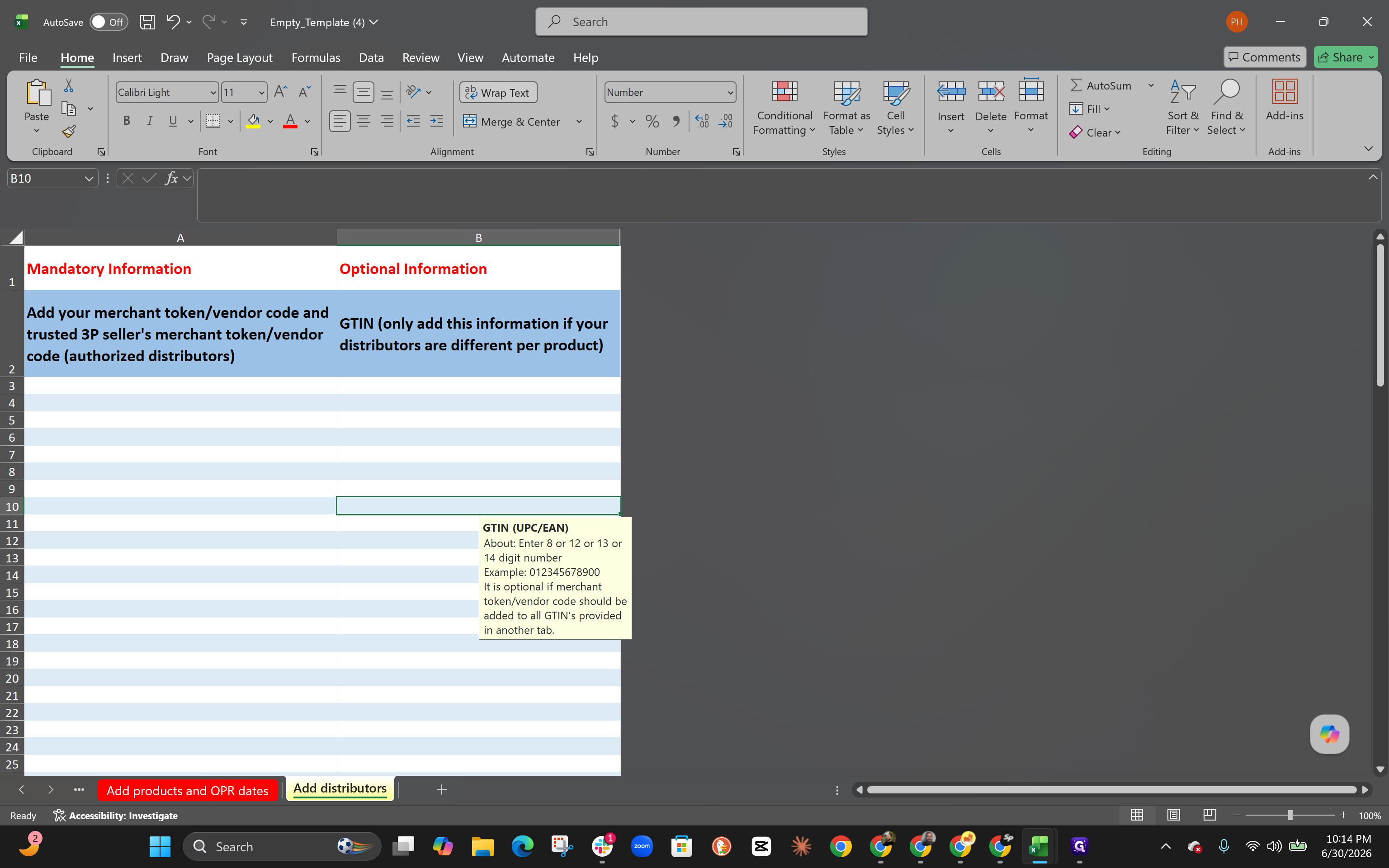Toggle Wrap Text
Image resolution: width=1389 pixels, height=868 pixels.
pyautogui.click(x=498, y=92)
